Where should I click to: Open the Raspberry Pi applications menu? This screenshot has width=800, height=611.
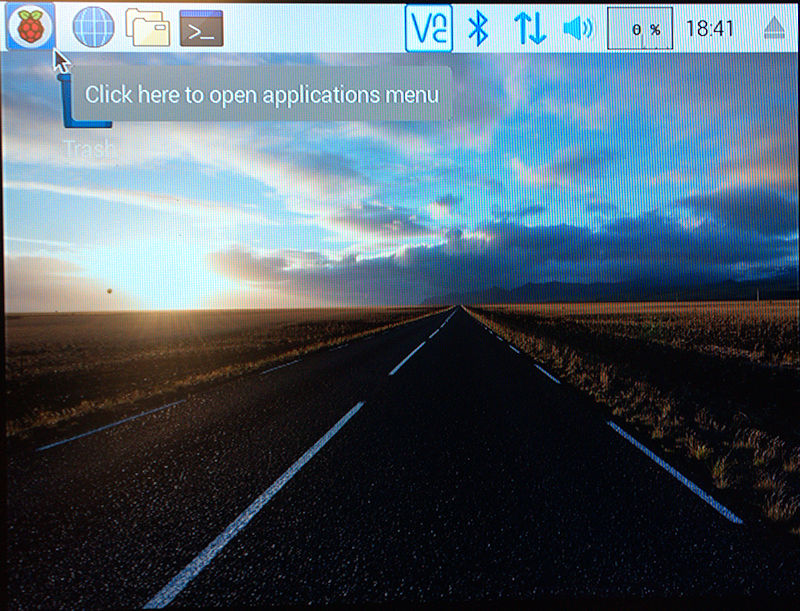31,27
